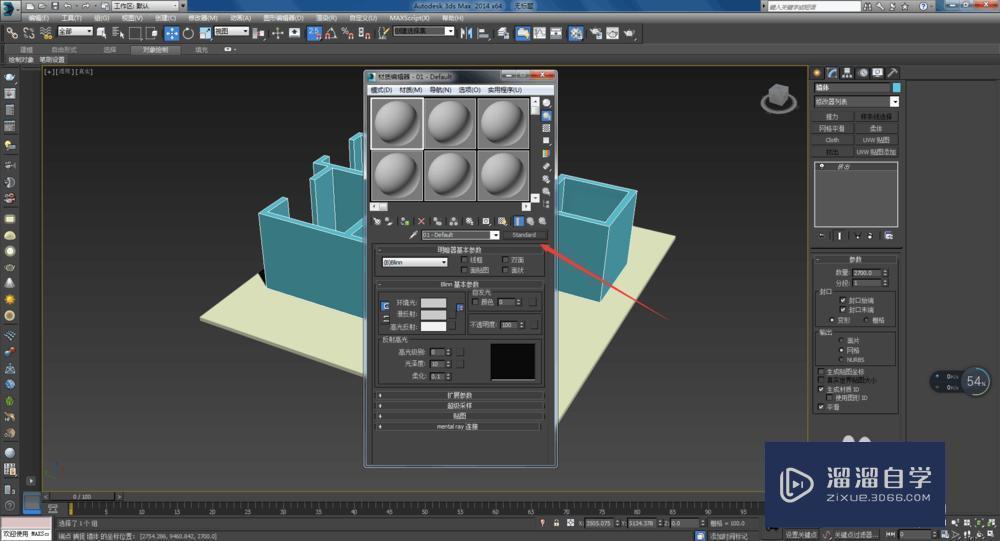The width and height of the screenshot is (1000, 541).
Task: Activate the Select and Scale tool
Action: click(205, 33)
